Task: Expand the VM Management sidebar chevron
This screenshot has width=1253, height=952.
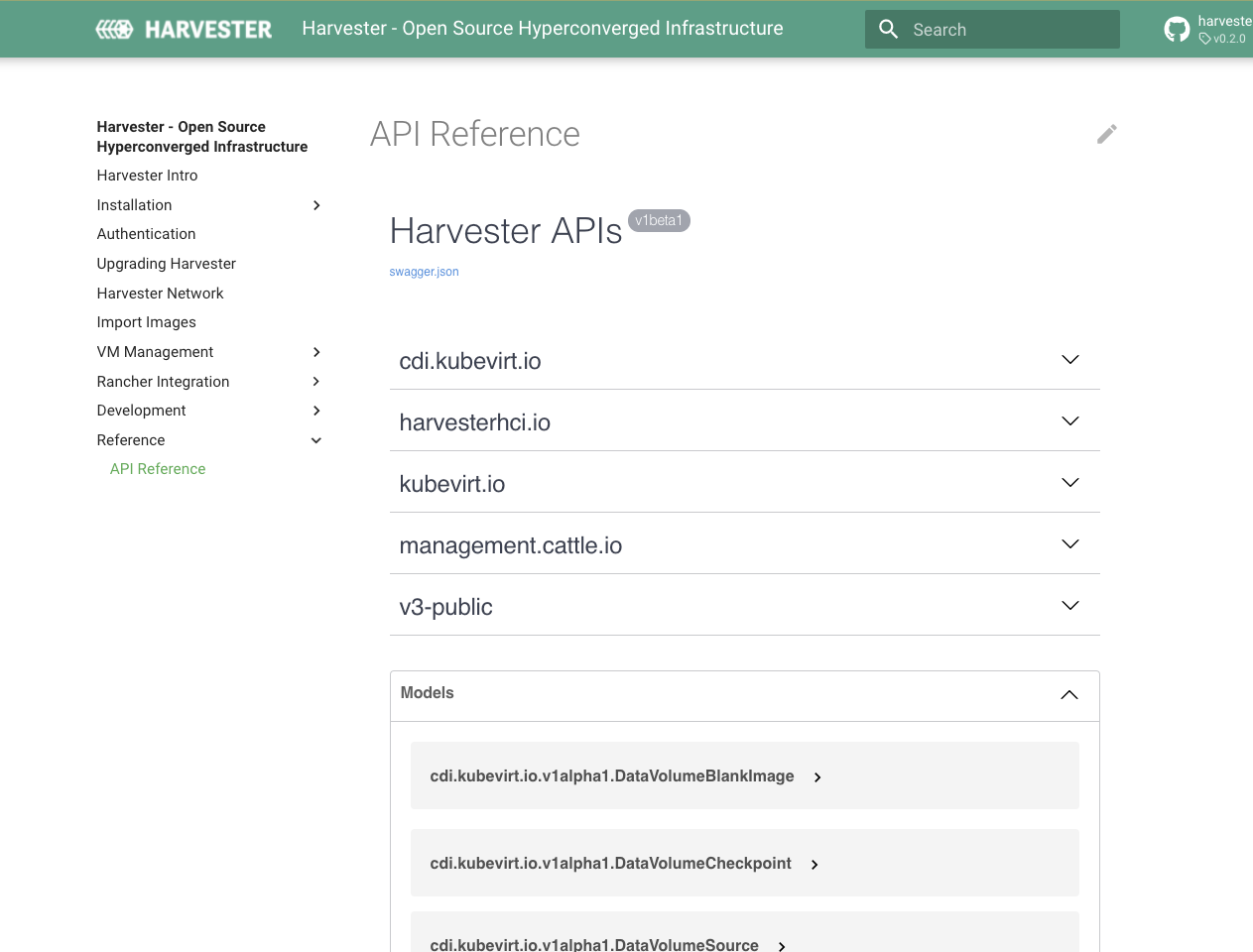Action: tap(316, 352)
